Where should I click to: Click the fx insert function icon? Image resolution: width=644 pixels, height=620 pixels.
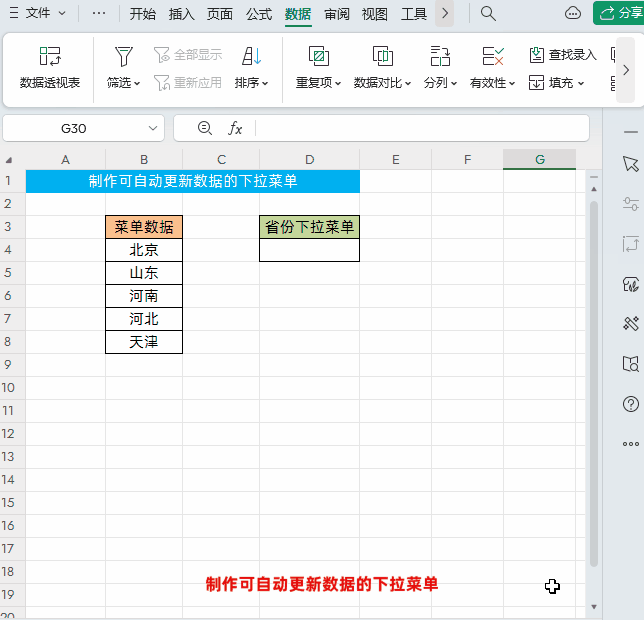pyautogui.click(x=235, y=129)
